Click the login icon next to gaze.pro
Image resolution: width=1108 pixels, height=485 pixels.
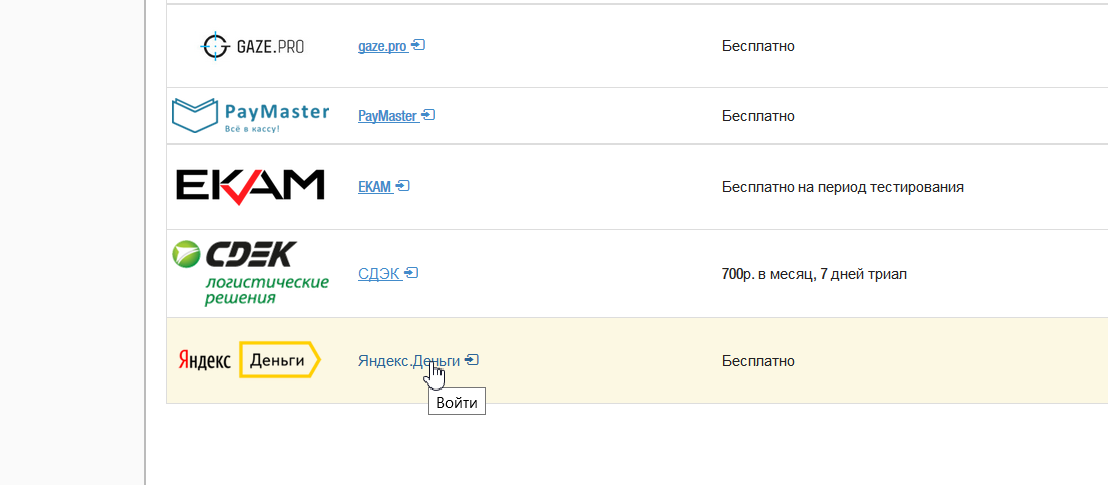click(x=418, y=45)
